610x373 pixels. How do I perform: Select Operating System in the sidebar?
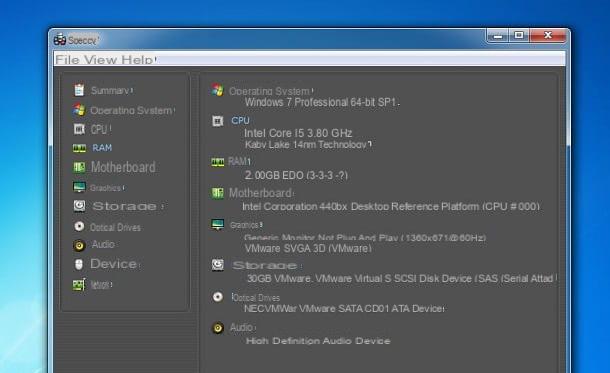tap(131, 110)
